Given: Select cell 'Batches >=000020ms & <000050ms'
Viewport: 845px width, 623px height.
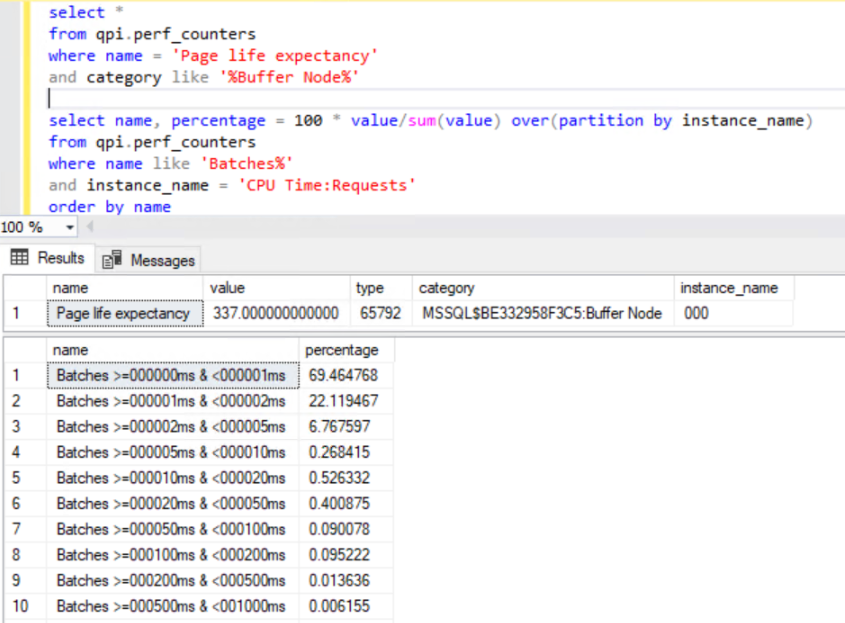Looking at the screenshot, I should coord(173,503).
